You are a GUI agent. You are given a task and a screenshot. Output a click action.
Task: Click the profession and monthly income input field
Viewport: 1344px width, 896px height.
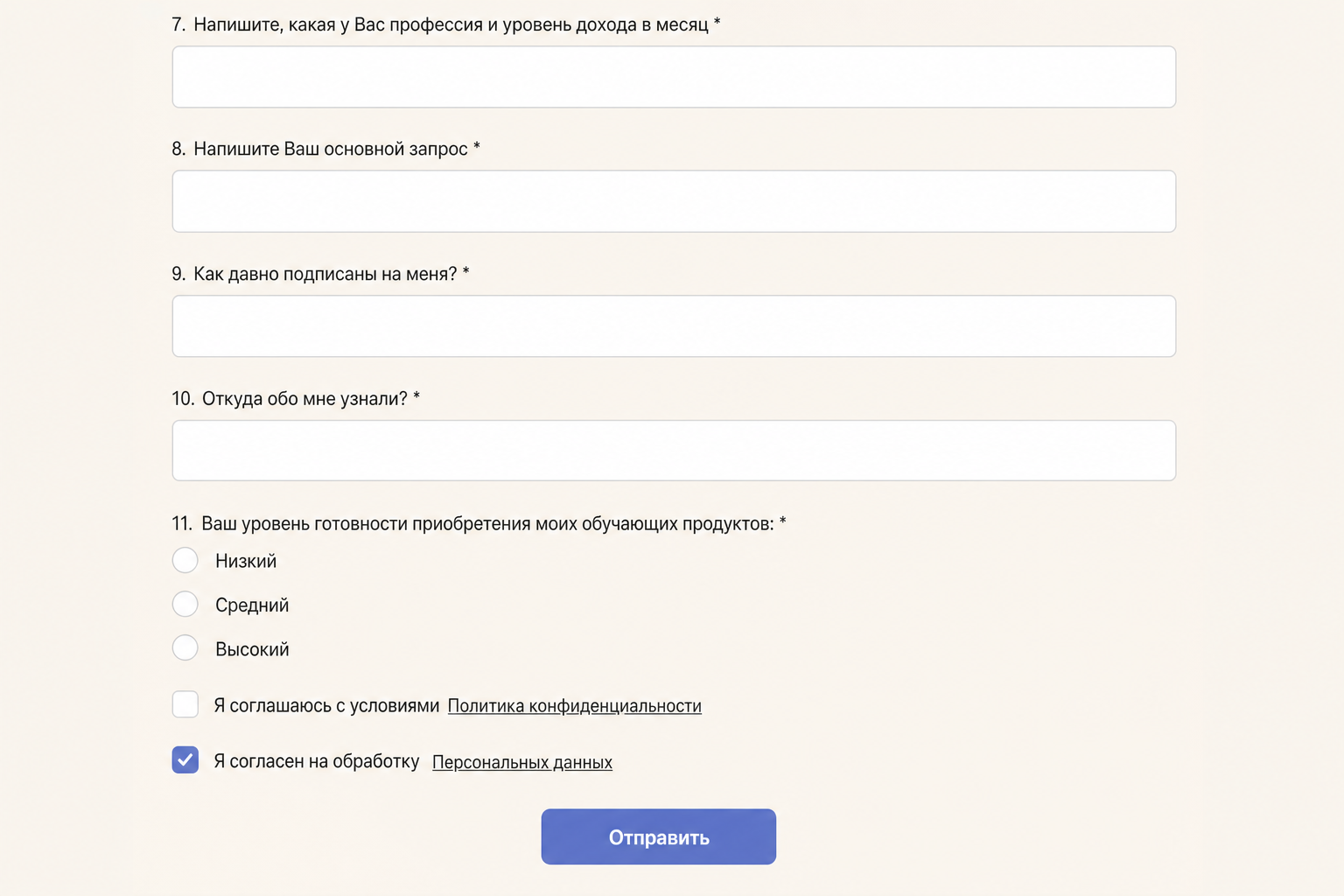point(674,77)
